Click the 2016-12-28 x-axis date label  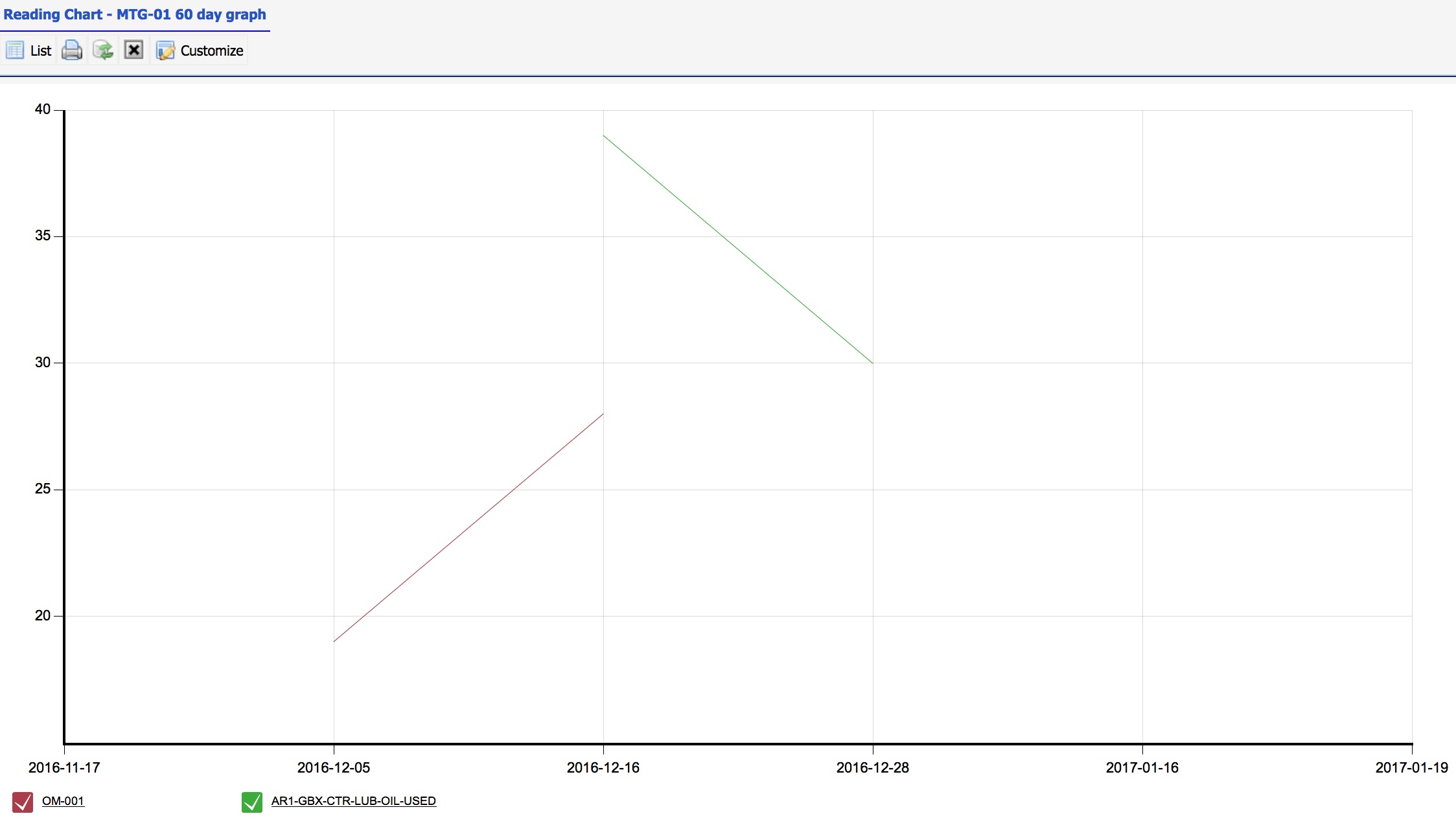click(873, 767)
